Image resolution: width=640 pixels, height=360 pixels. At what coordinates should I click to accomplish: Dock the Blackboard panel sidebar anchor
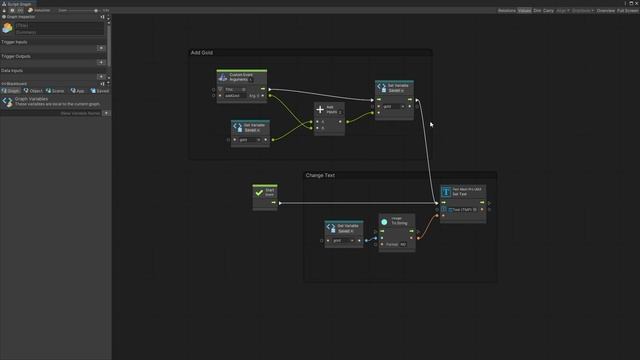[x=102, y=84]
